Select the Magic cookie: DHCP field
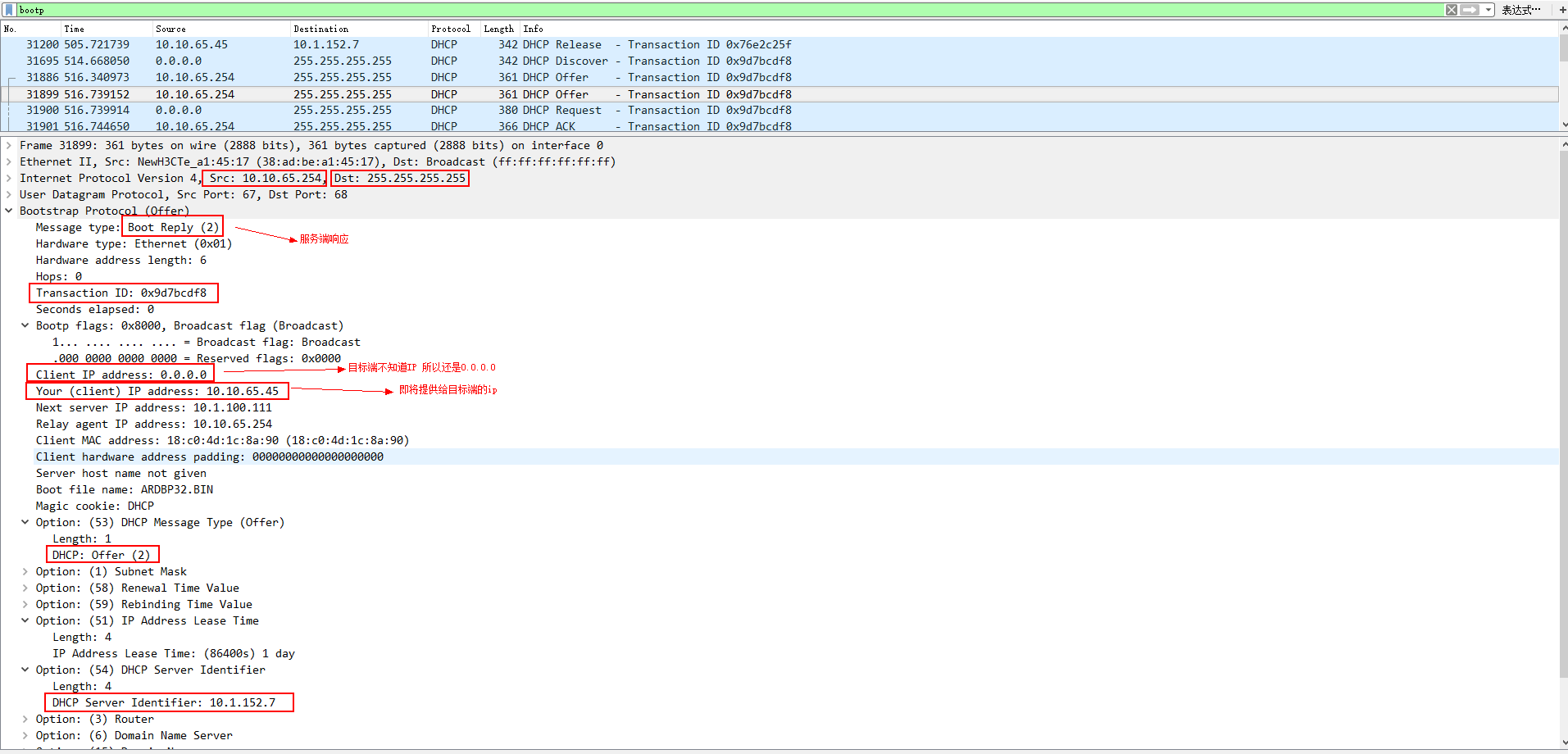Screen dimensions: 1568x754 pos(95,506)
